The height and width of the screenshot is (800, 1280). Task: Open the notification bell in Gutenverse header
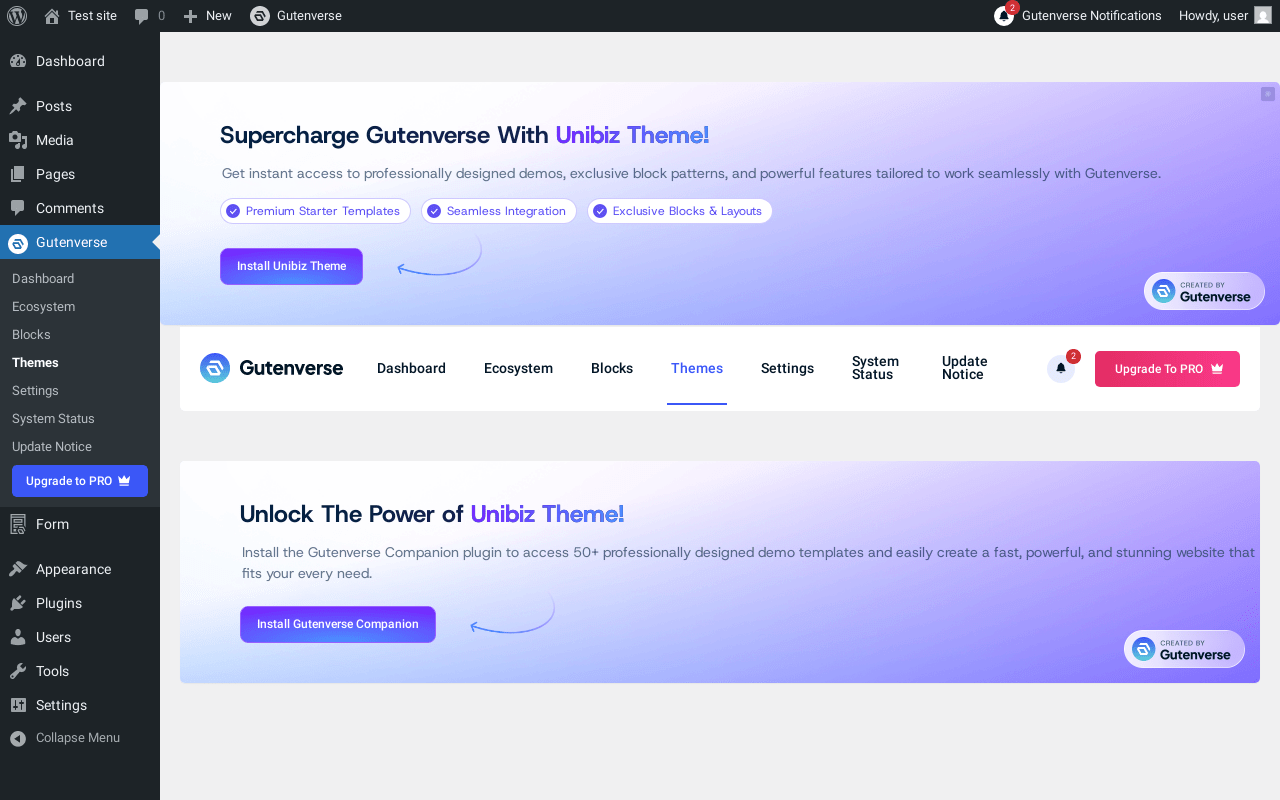click(x=1061, y=369)
